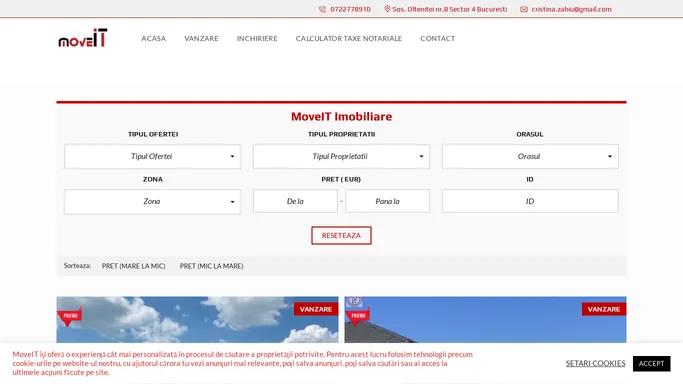This screenshot has height=384, width=683.
Task: Click VANZARE tag on first listing
Action: coord(316,309)
